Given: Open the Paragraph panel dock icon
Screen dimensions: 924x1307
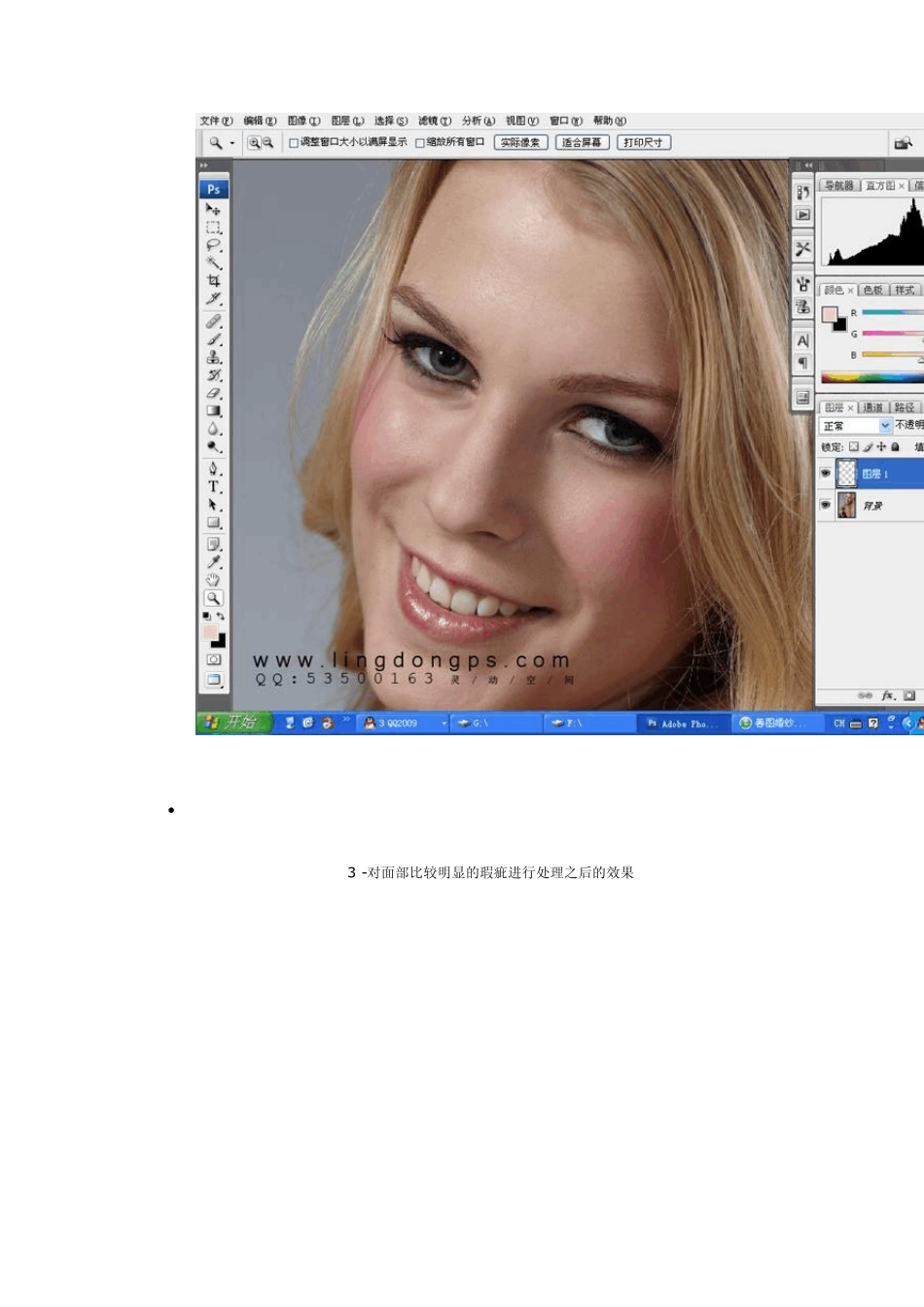Looking at the screenshot, I should tap(802, 363).
